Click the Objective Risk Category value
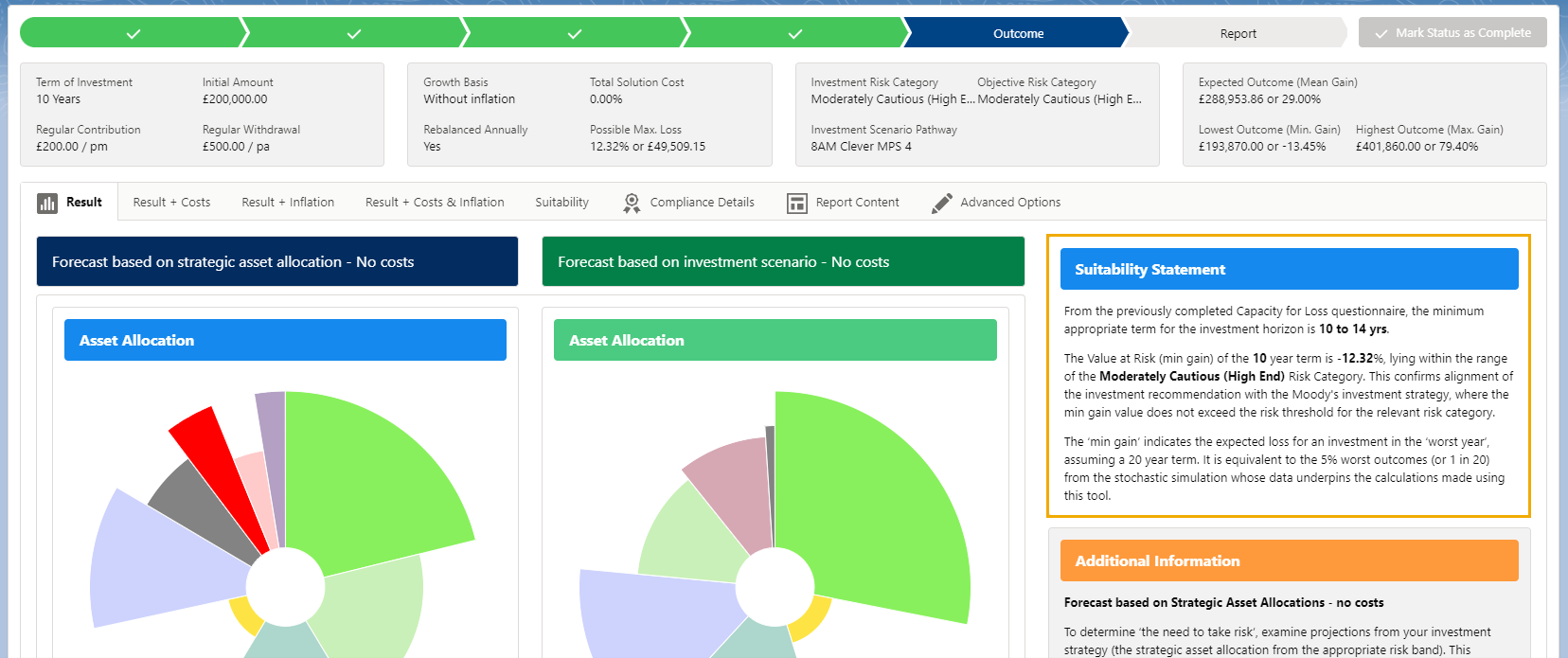Image resolution: width=1568 pixels, height=658 pixels. point(1060,99)
